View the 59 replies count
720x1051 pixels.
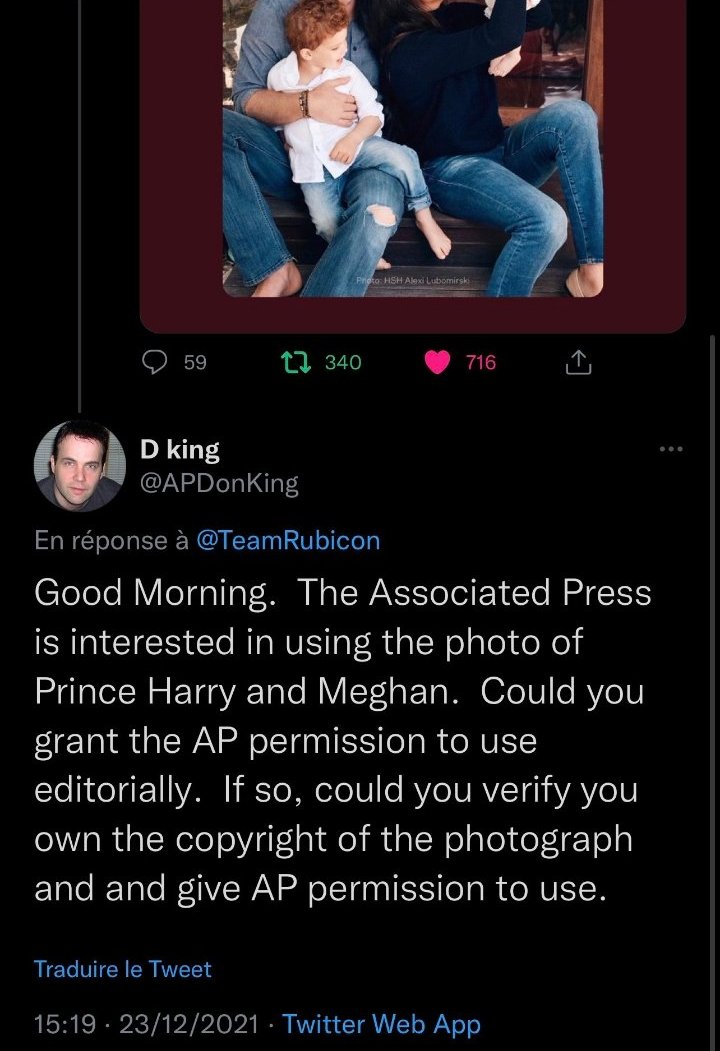pos(196,363)
